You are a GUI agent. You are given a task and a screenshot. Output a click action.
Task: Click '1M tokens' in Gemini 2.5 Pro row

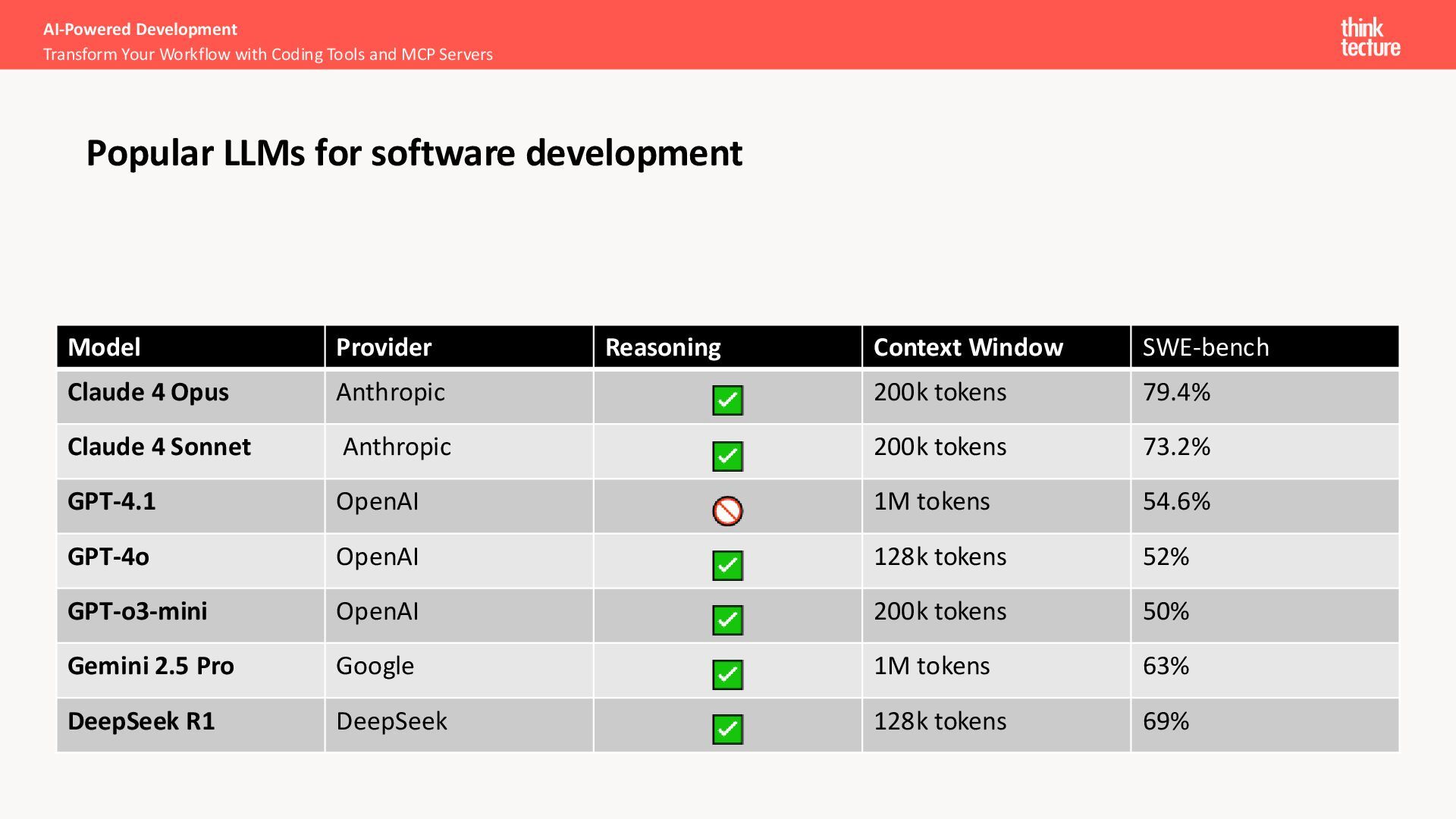[x=932, y=666]
